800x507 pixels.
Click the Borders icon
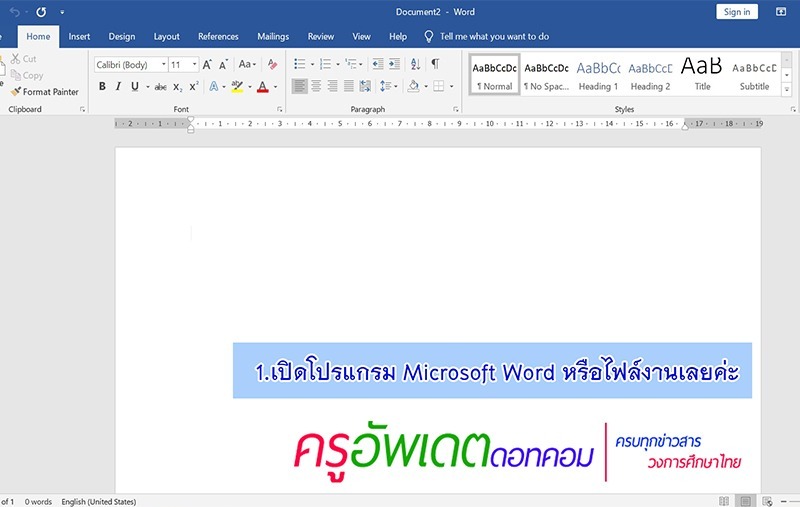[x=438, y=86]
